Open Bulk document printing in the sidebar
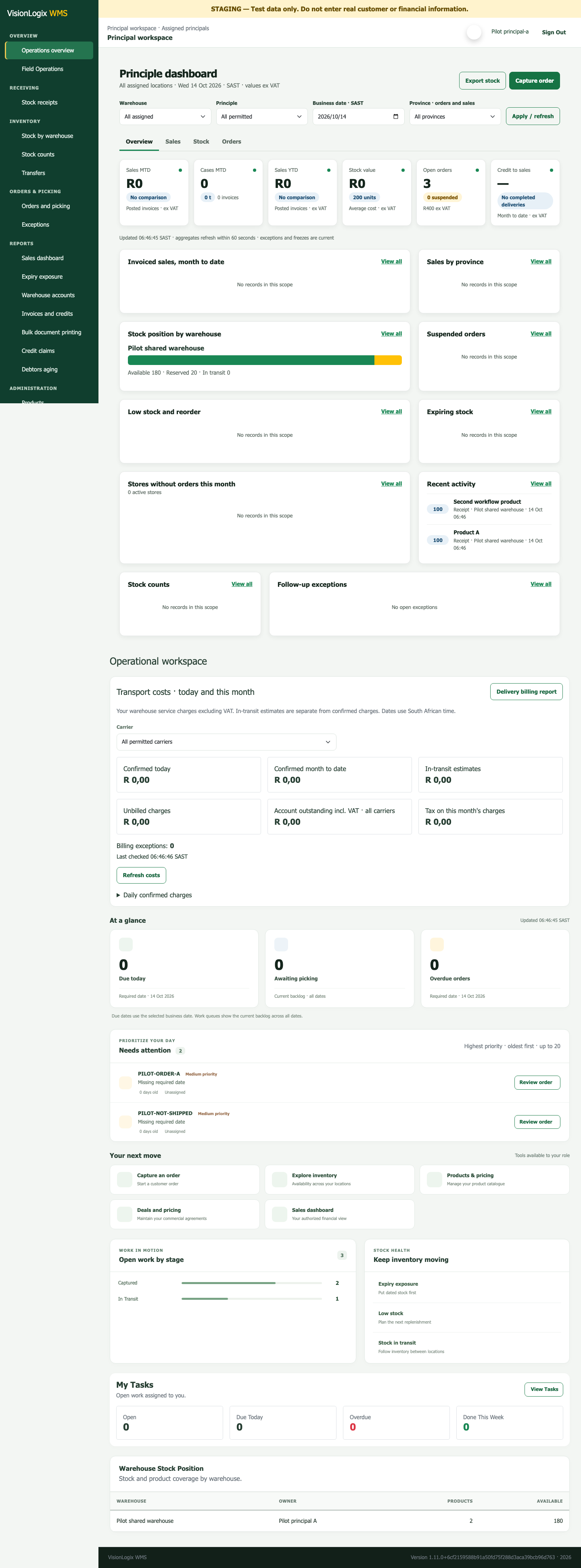The height and width of the screenshot is (1568, 581). 49,332
